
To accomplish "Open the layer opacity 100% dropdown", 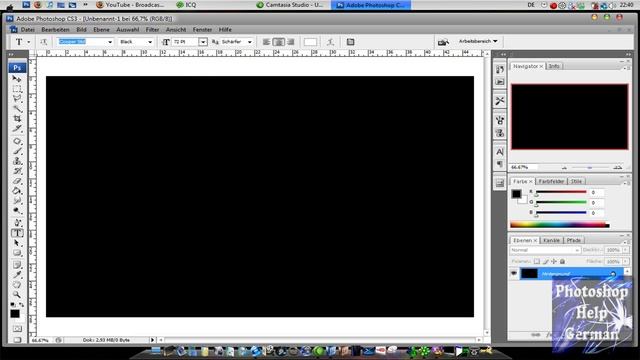I will click(625, 250).
